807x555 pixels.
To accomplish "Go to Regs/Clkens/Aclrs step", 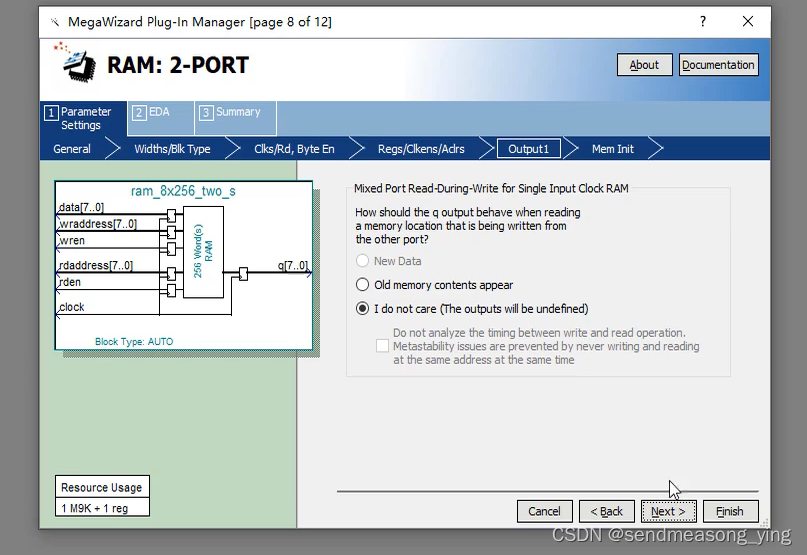I will [x=421, y=149].
